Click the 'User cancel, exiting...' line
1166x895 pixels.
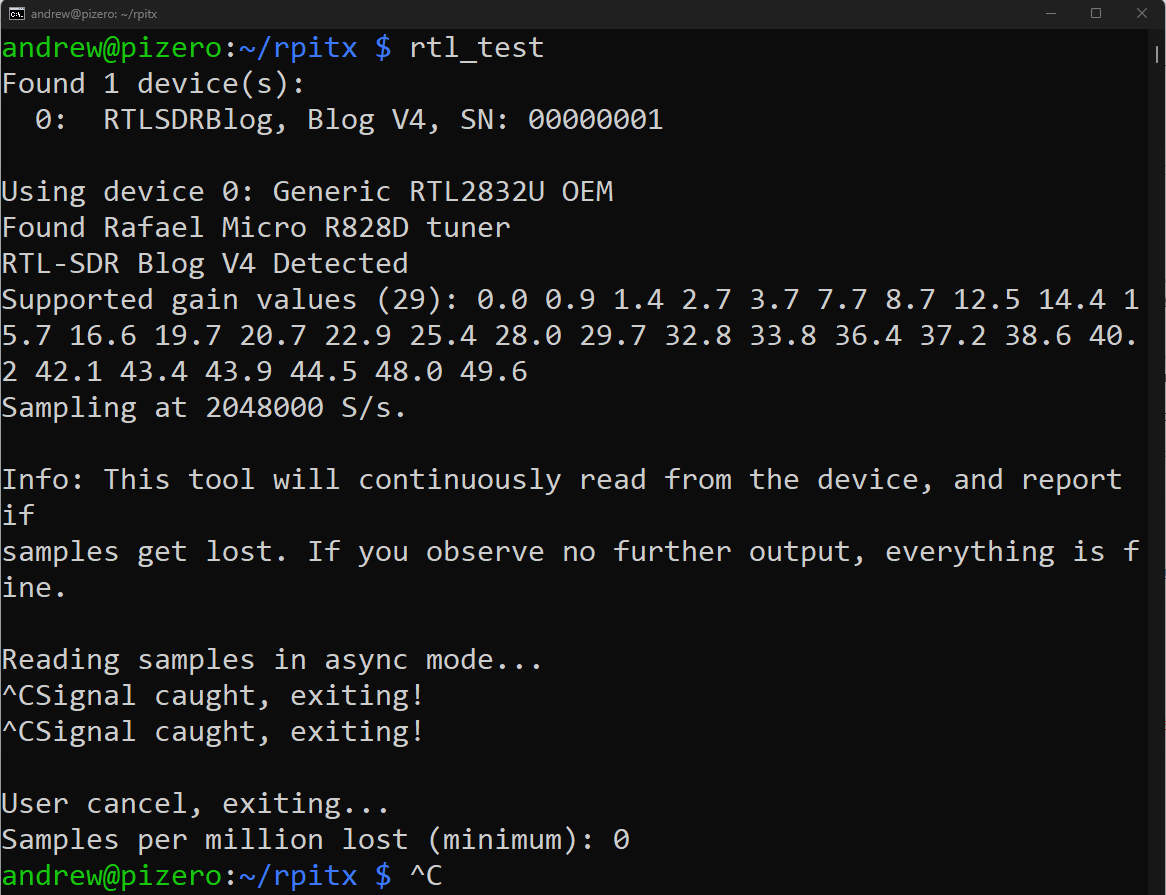click(x=195, y=803)
